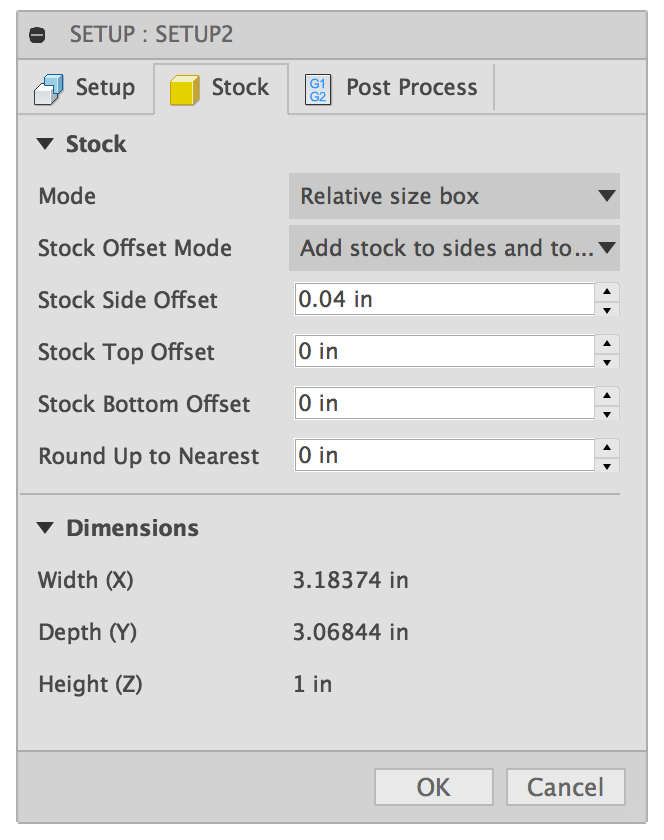Click the G1/G2 Post Process icon
Screen dimensions: 664x840
click(x=320, y=88)
